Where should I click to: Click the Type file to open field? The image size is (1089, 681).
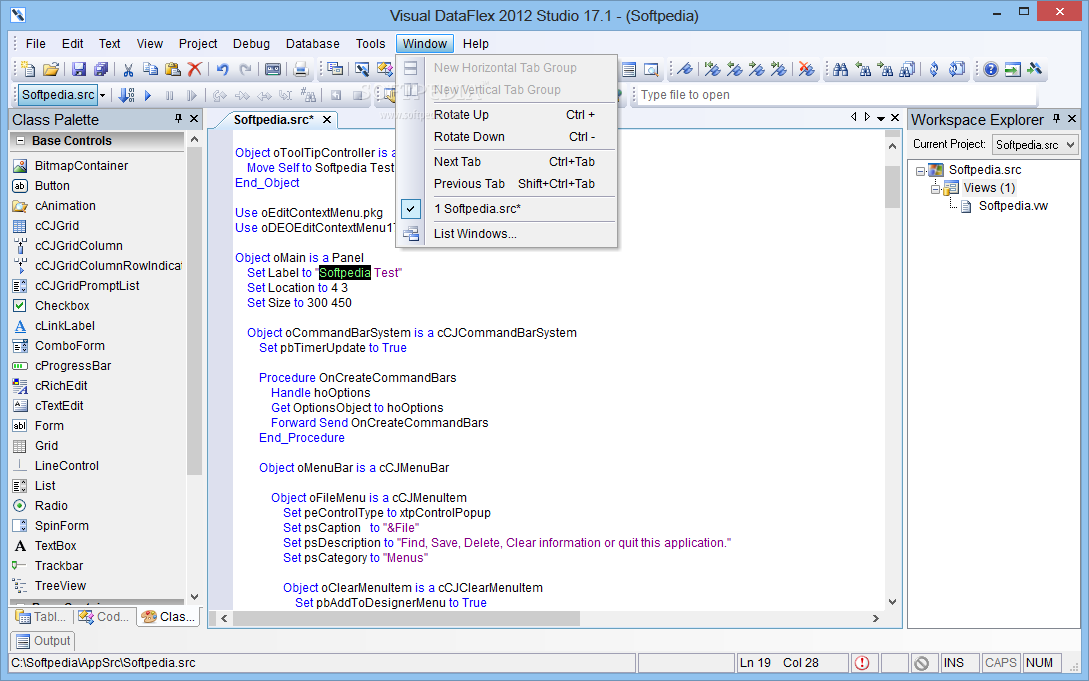(836, 95)
